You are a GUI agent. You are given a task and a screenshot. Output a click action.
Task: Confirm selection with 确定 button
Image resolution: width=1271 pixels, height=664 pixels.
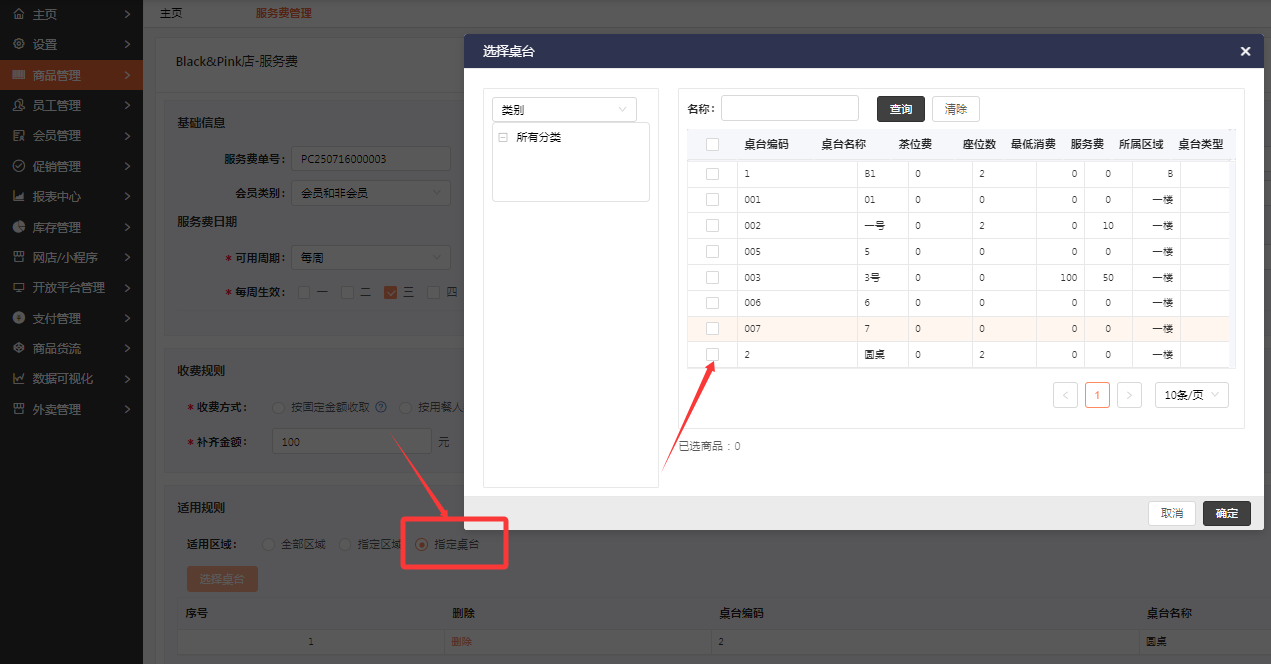point(1227,513)
